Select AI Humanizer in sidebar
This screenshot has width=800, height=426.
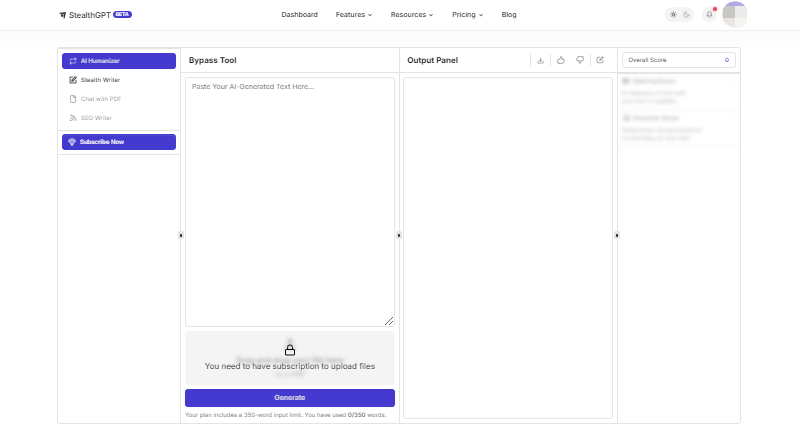pyautogui.click(x=119, y=61)
